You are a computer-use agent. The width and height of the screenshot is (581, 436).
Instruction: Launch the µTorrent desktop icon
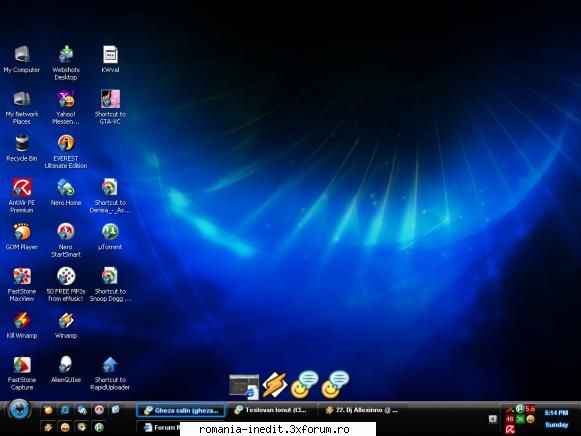[x=110, y=236]
